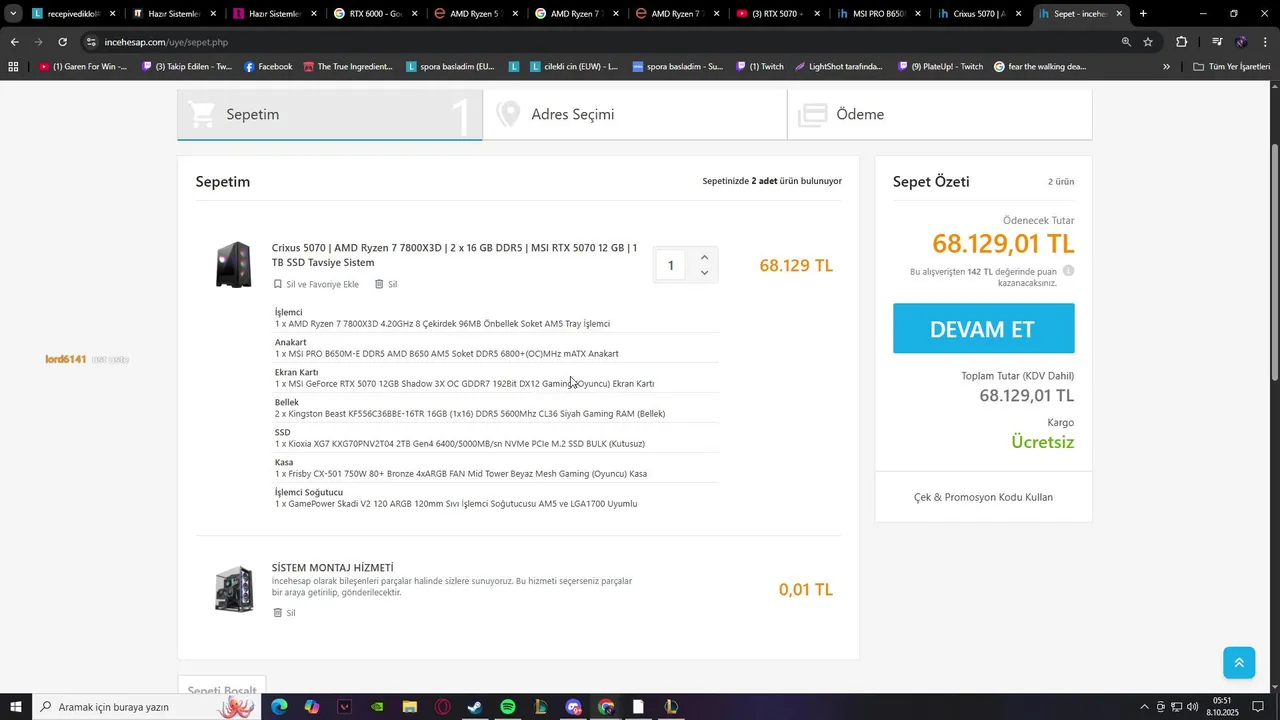
Task: Open the zoom magnifier in address bar
Action: coord(1126,42)
